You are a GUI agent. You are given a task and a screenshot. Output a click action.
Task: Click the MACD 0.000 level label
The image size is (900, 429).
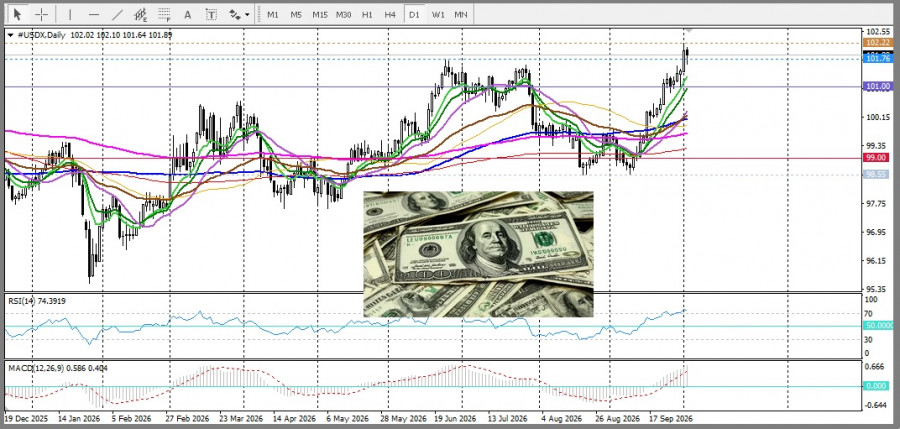tap(876, 386)
